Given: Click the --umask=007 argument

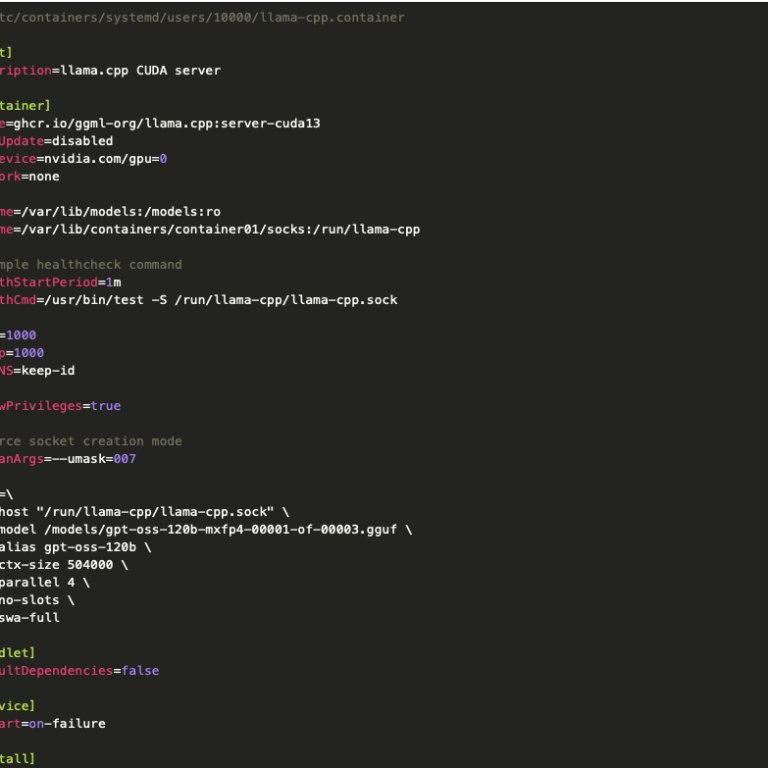Looking at the screenshot, I should [x=94, y=458].
